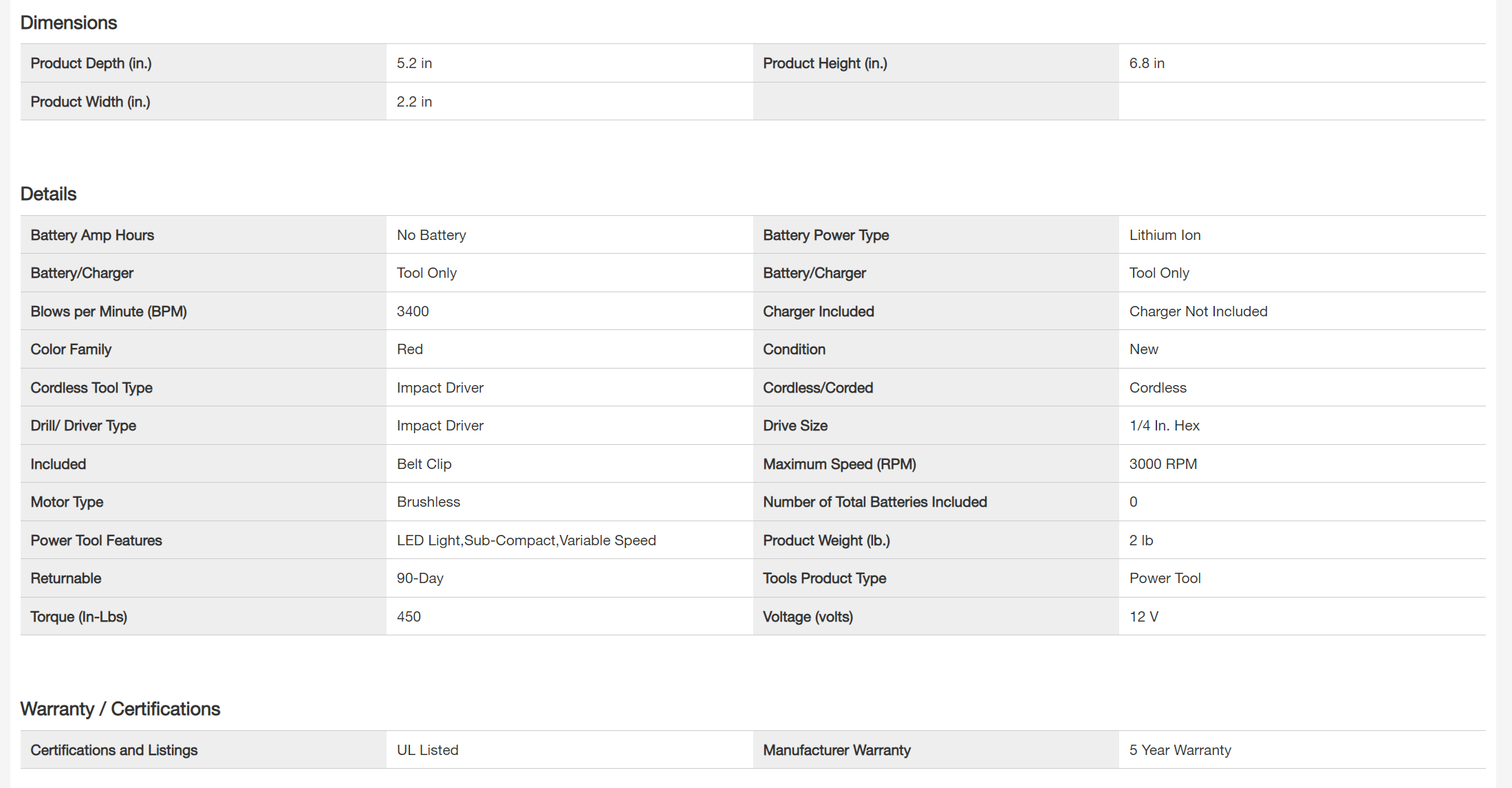The image size is (1512, 788).
Task: Click the 1/4 In. Hex drive size value
Action: (x=1164, y=426)
